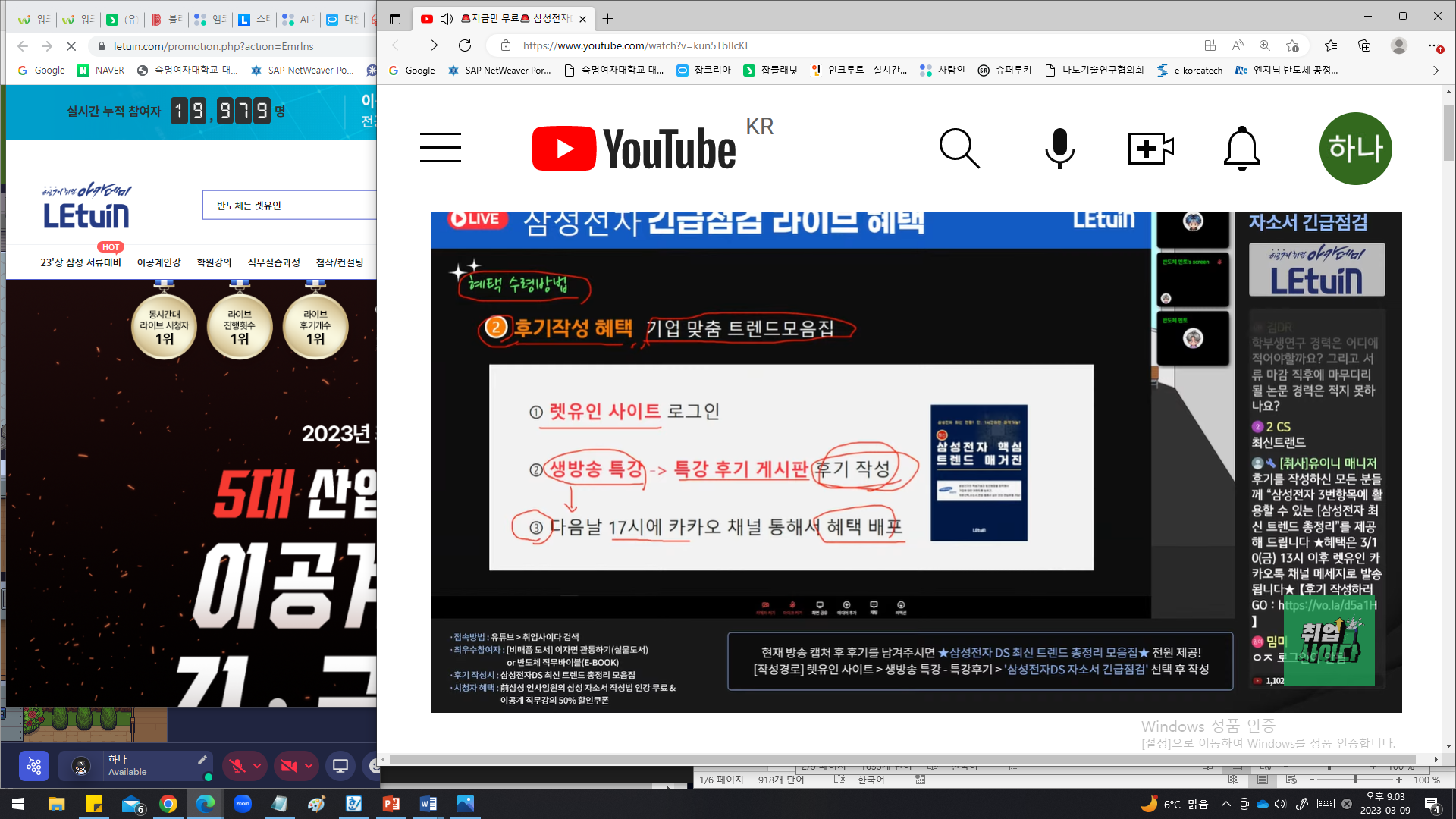Viewport: 1456px width, 819px height.
Task: Open the YouTube hamburger guide menu
Action: (440, 148)
